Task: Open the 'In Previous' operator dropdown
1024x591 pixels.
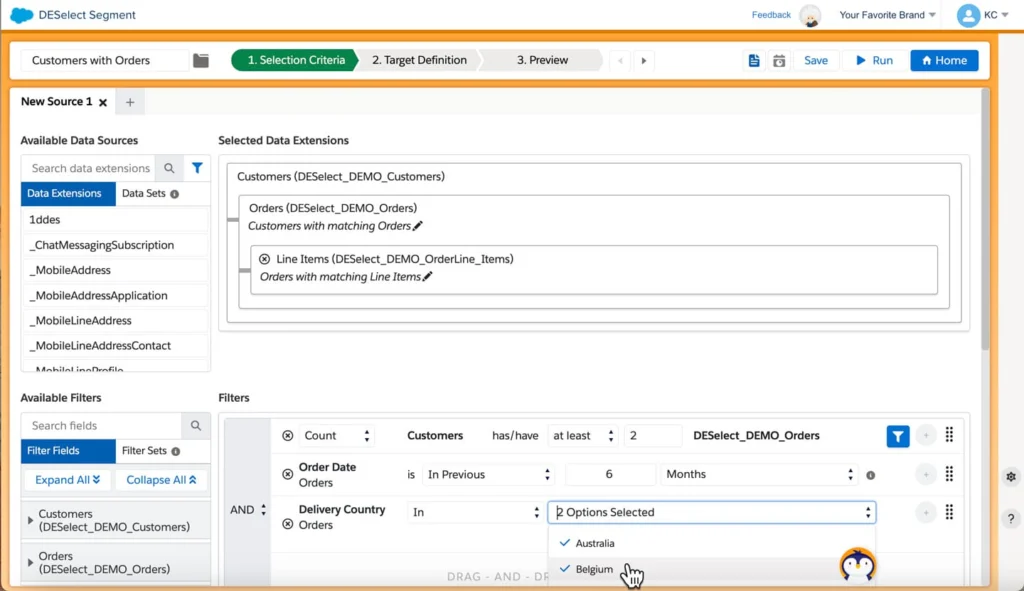Action: (487, 474)
